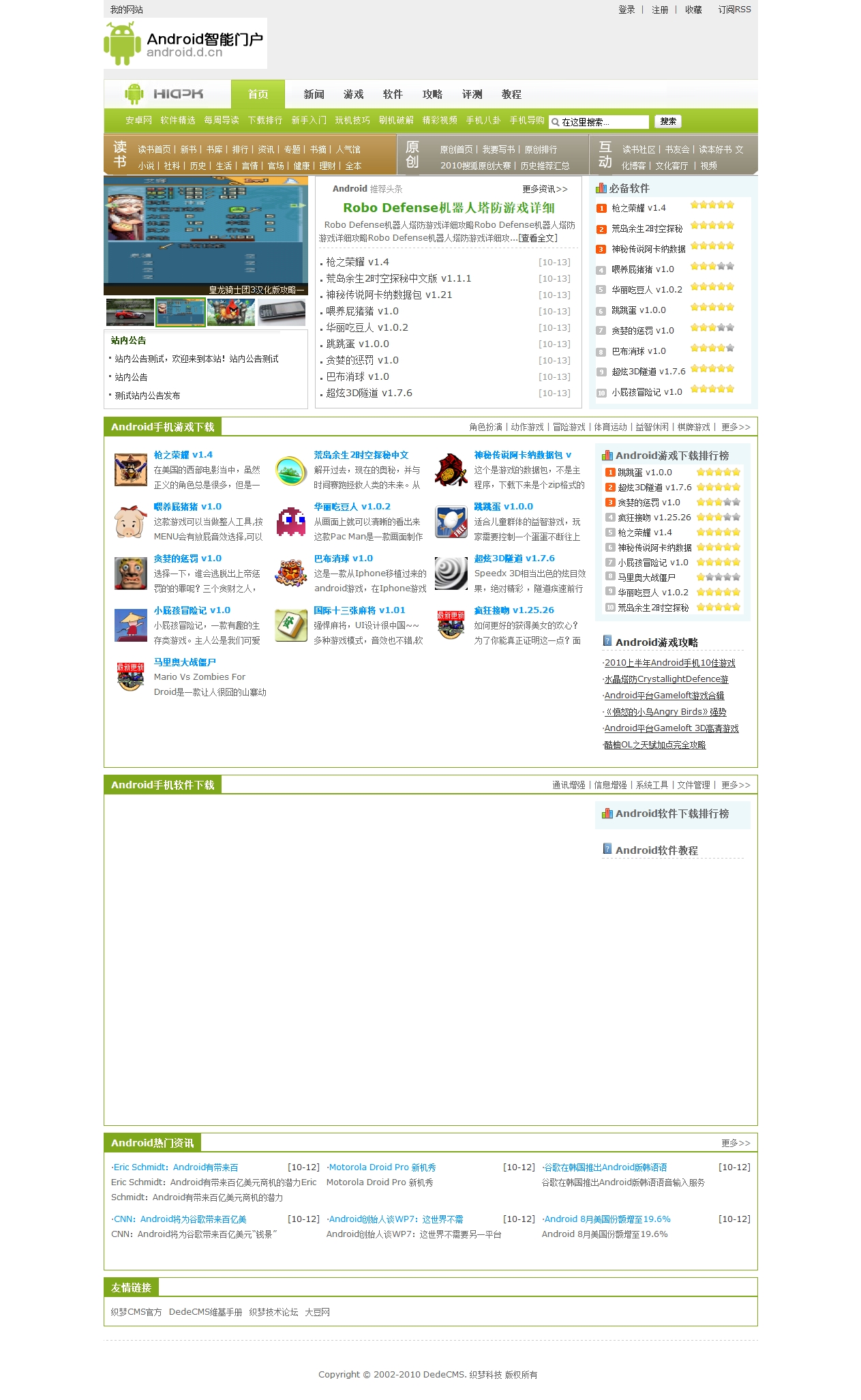Viewport: 861px width, 1400px height.
Task: Open 水晶塔防CrystallightDefence游 guide
Action: click(666, 679)
